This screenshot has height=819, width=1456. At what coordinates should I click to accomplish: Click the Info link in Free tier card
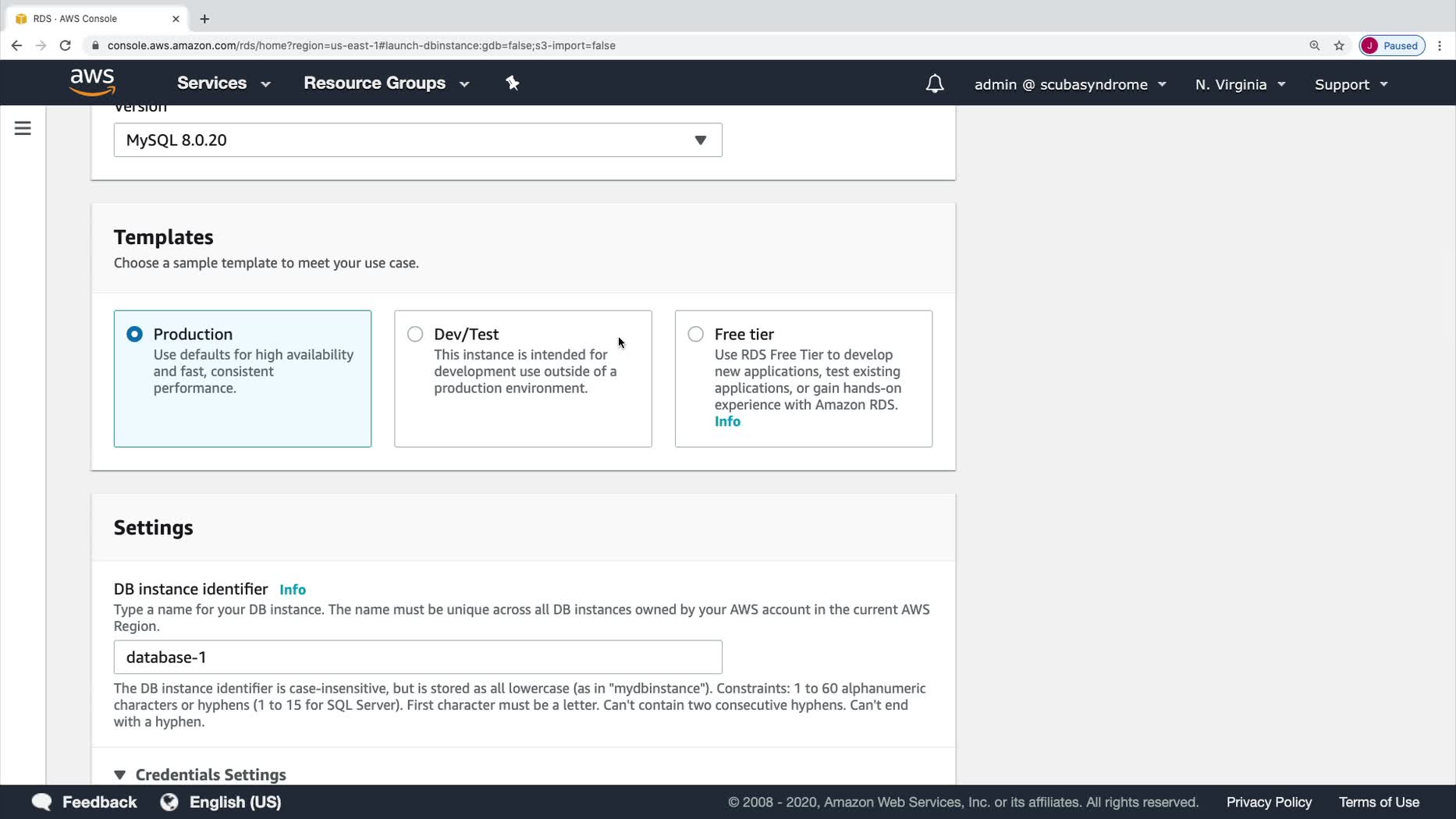pos(727,421)
